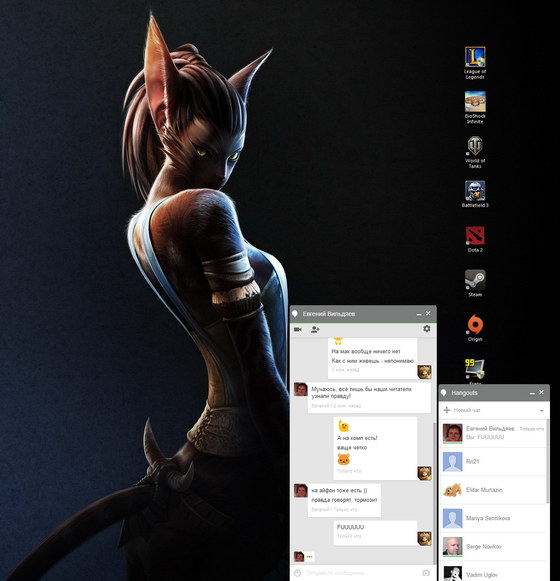
Task: Click message 'А на комп есть!'
Action: pos(357,438)
